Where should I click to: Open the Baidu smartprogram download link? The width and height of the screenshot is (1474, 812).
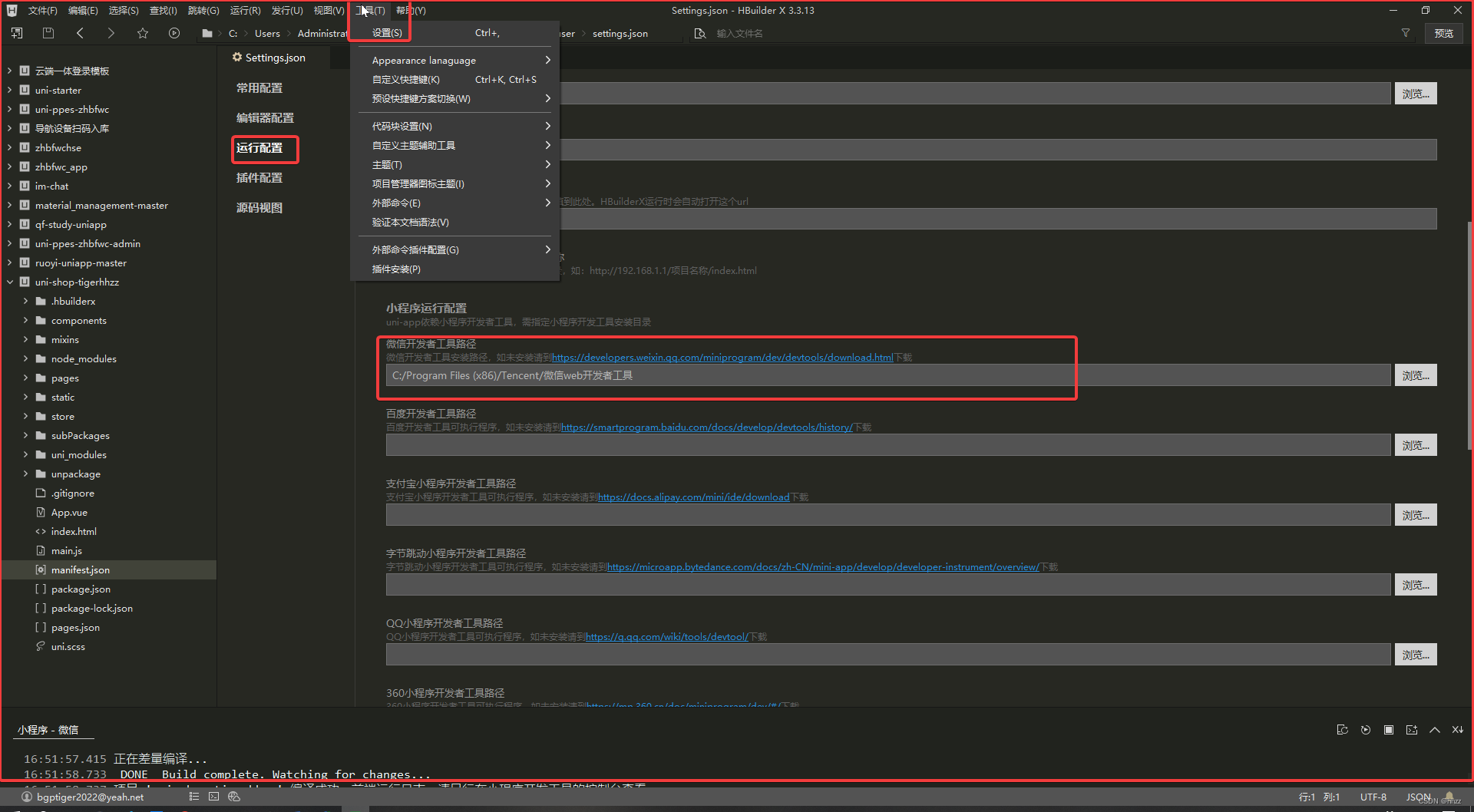707,427
